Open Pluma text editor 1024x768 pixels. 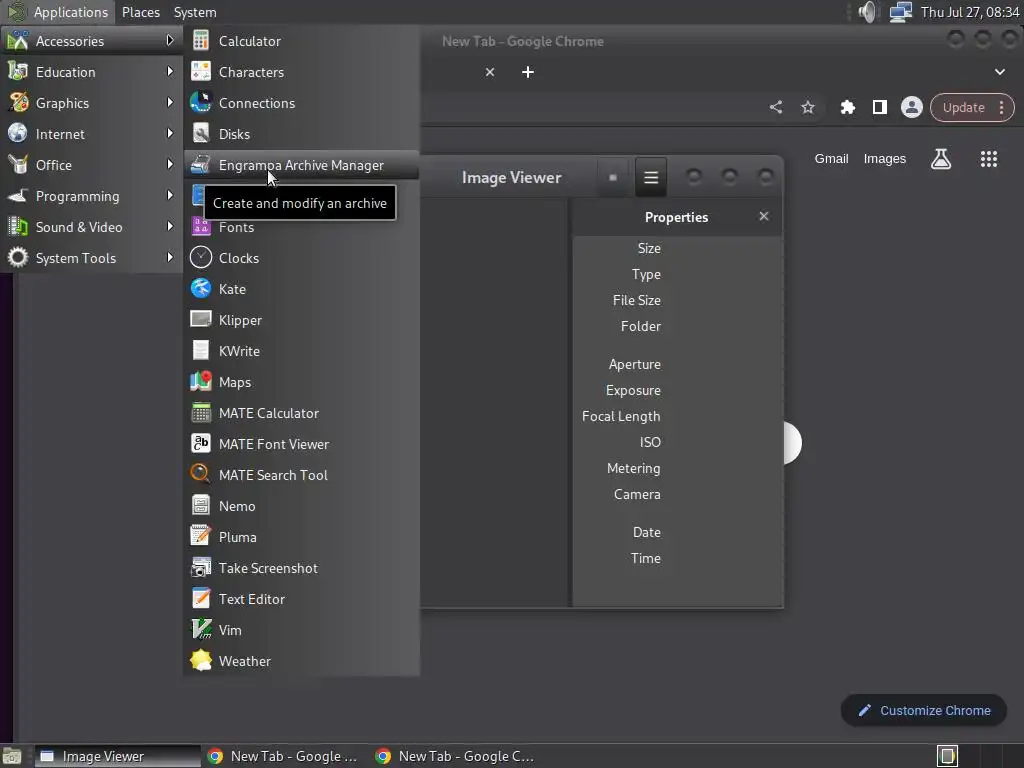click(x=301, y=537)
